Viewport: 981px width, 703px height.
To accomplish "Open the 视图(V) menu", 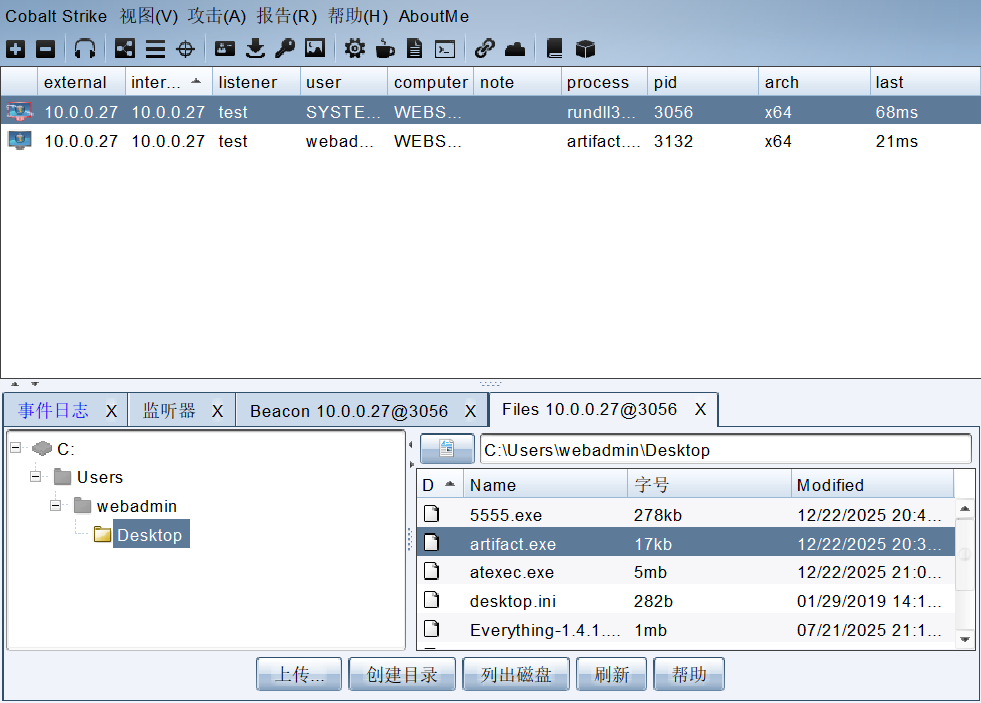I will click(149, 16).
